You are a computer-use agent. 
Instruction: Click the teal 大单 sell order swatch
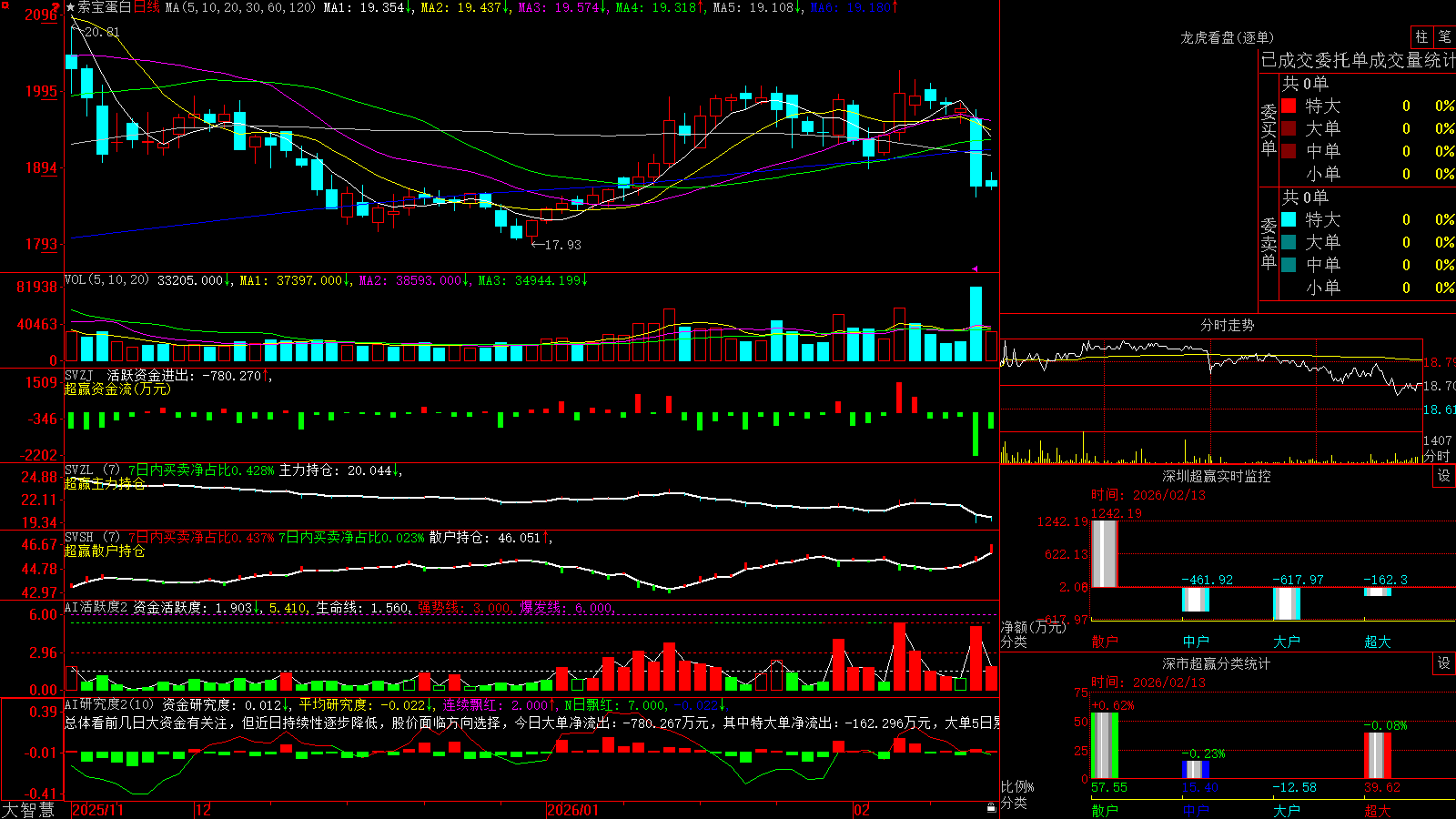1289,242
